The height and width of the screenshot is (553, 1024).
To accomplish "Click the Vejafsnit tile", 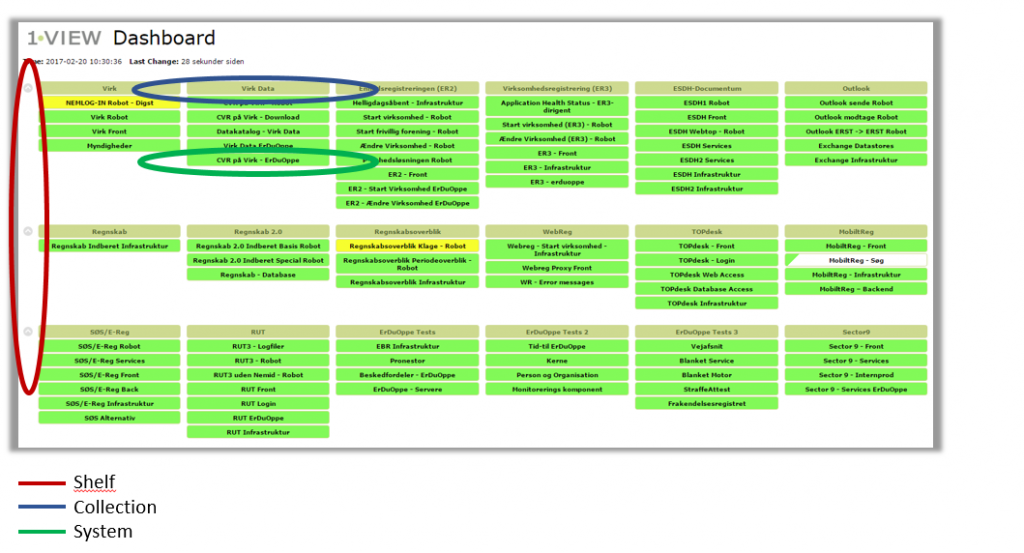I will (x=707, y=346).
